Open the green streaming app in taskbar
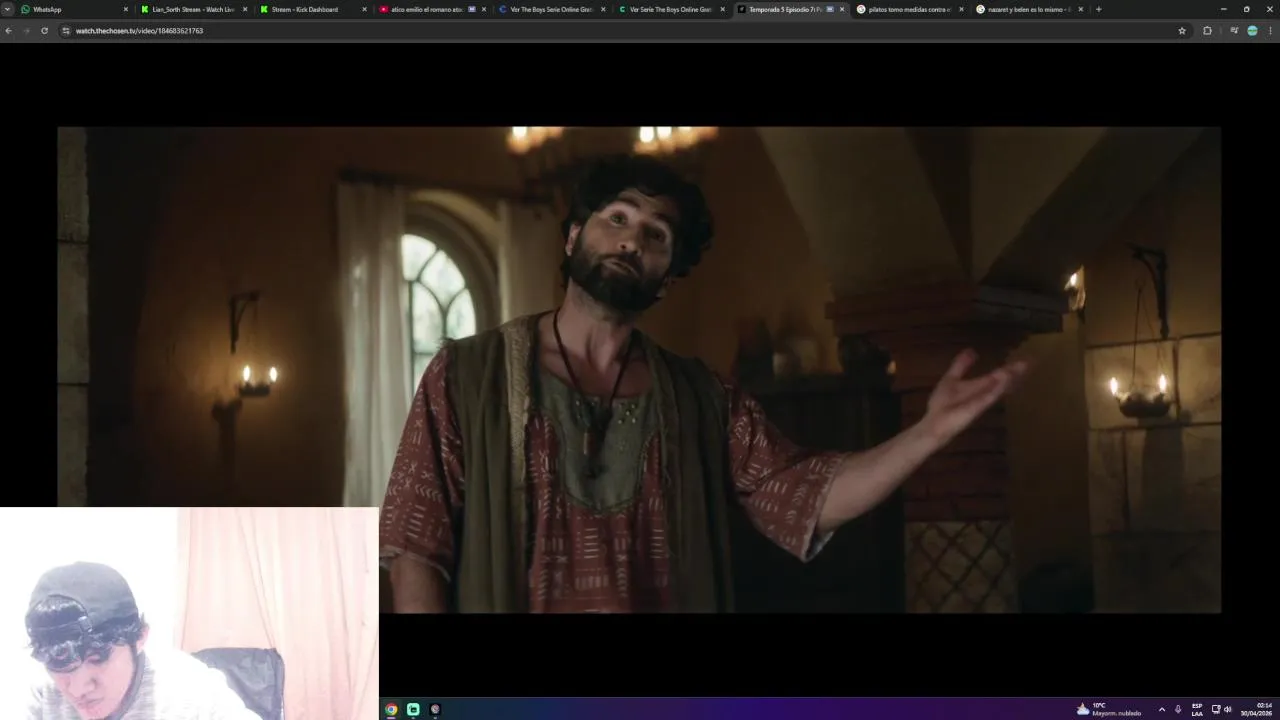Screen dimensions: 1280x720 (413, 709)
